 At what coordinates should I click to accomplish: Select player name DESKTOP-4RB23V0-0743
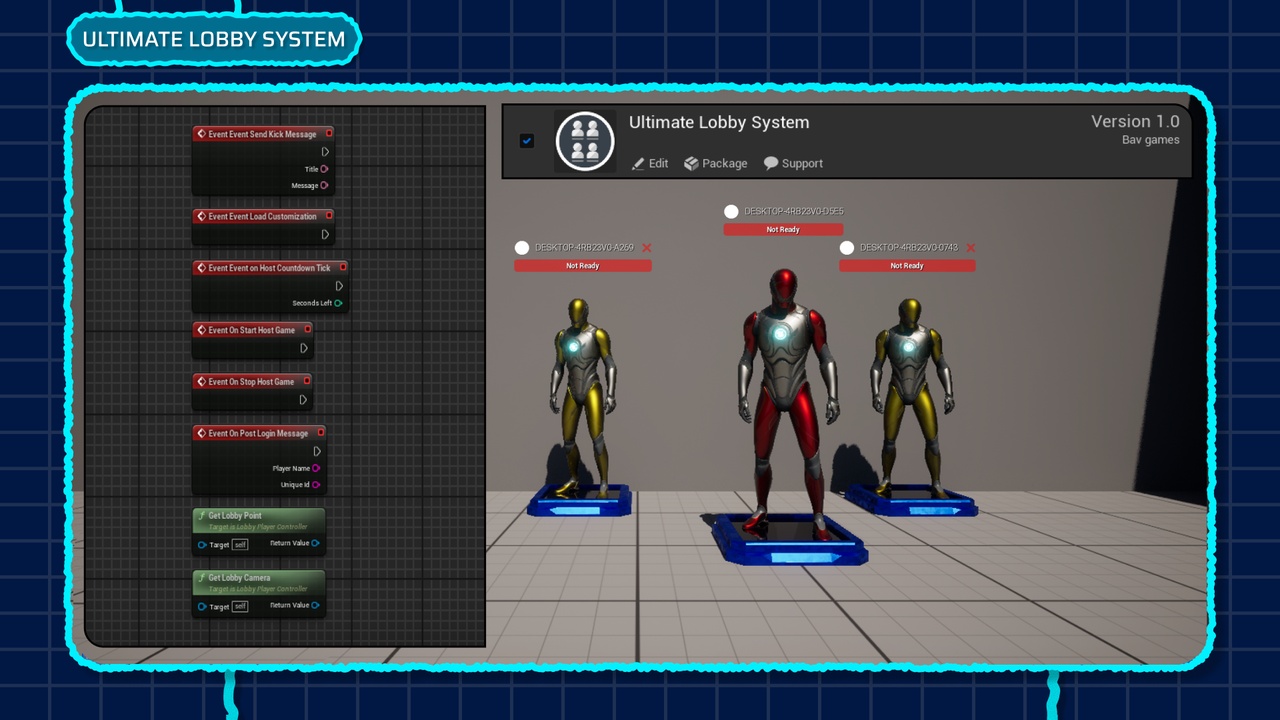click(x=909, y=248)
